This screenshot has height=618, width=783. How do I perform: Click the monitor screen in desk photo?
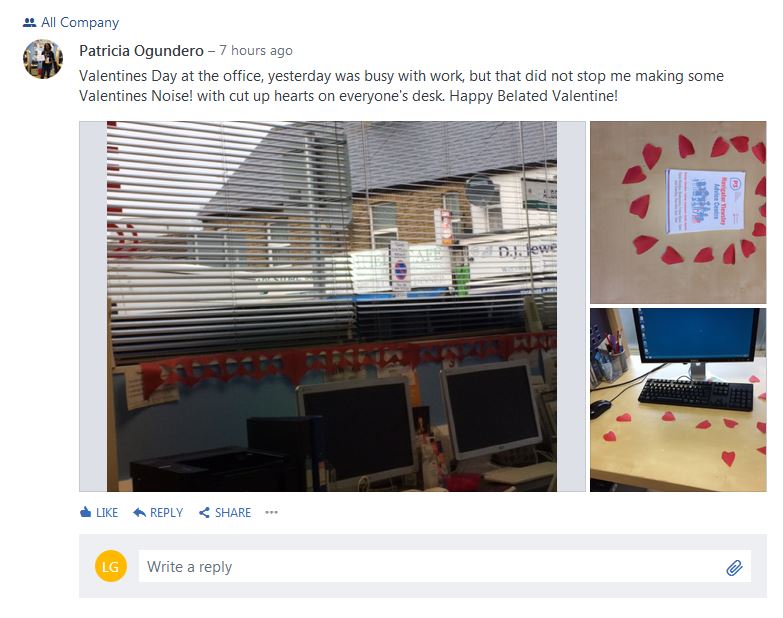[698, 332]
